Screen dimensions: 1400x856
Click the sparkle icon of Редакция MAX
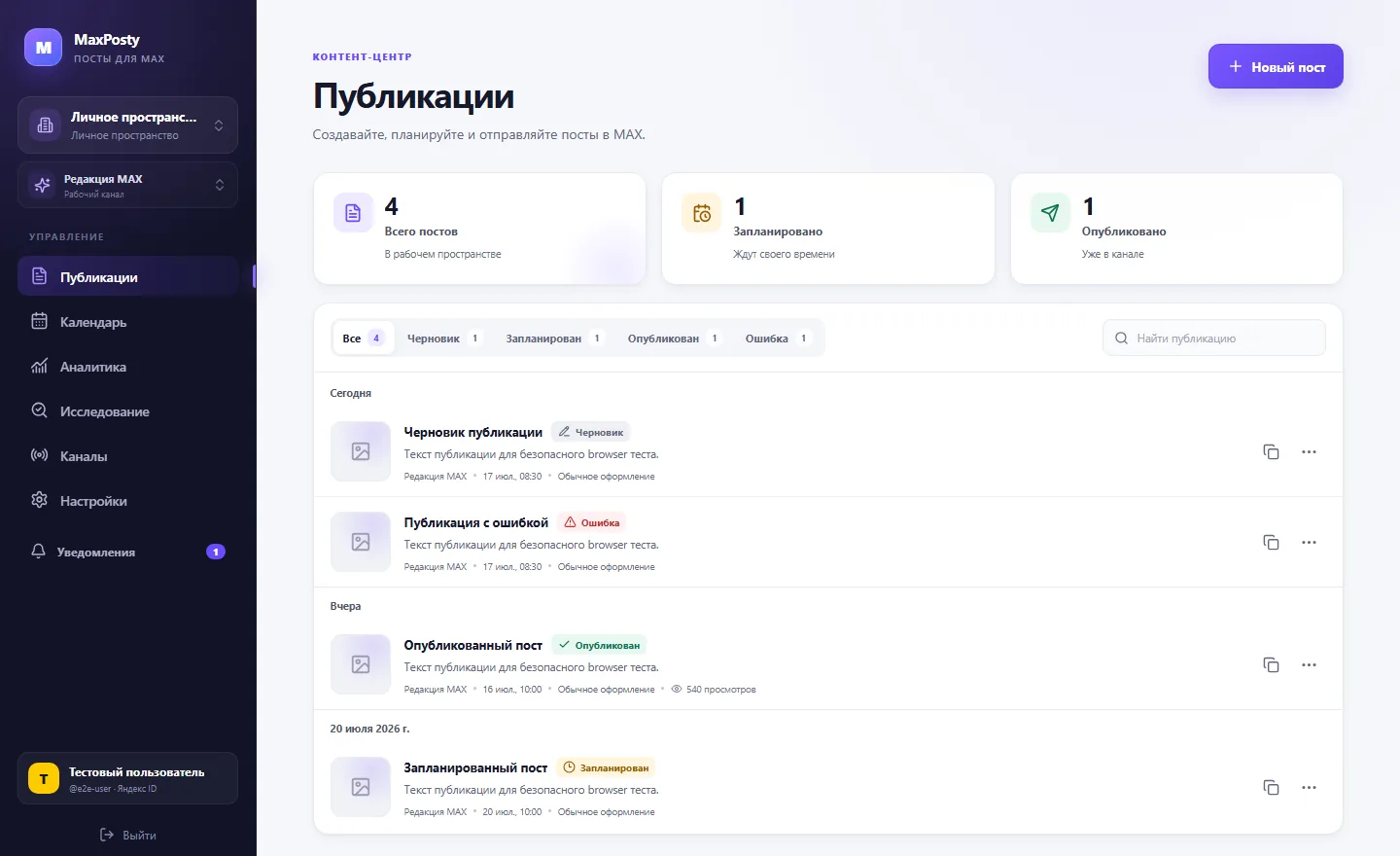pos(43,185)
